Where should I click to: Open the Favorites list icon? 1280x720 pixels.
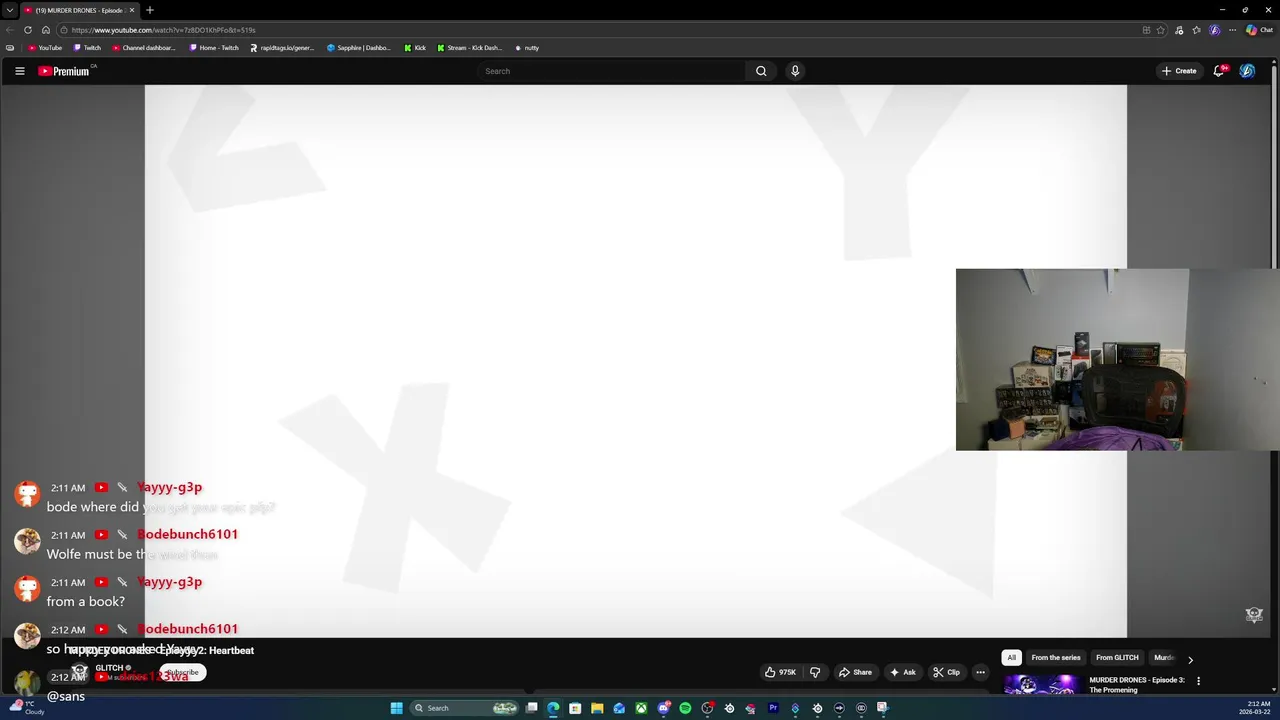(1197, 30)
